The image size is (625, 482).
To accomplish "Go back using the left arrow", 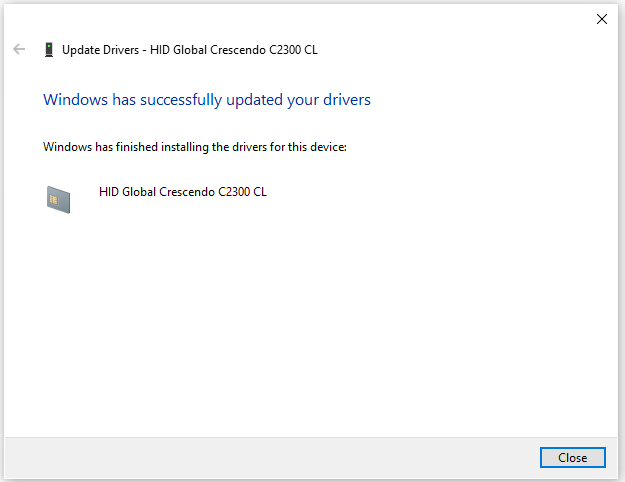I will coord(19,49).
